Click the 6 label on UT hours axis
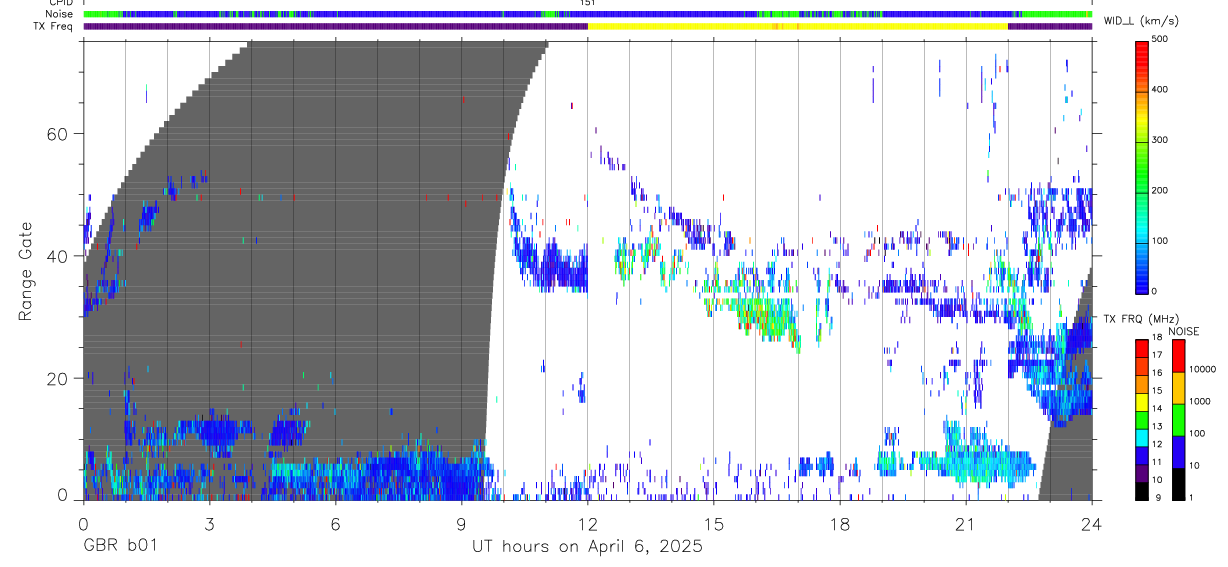Viewport: 1228px width, 567px height. point(335,524)
